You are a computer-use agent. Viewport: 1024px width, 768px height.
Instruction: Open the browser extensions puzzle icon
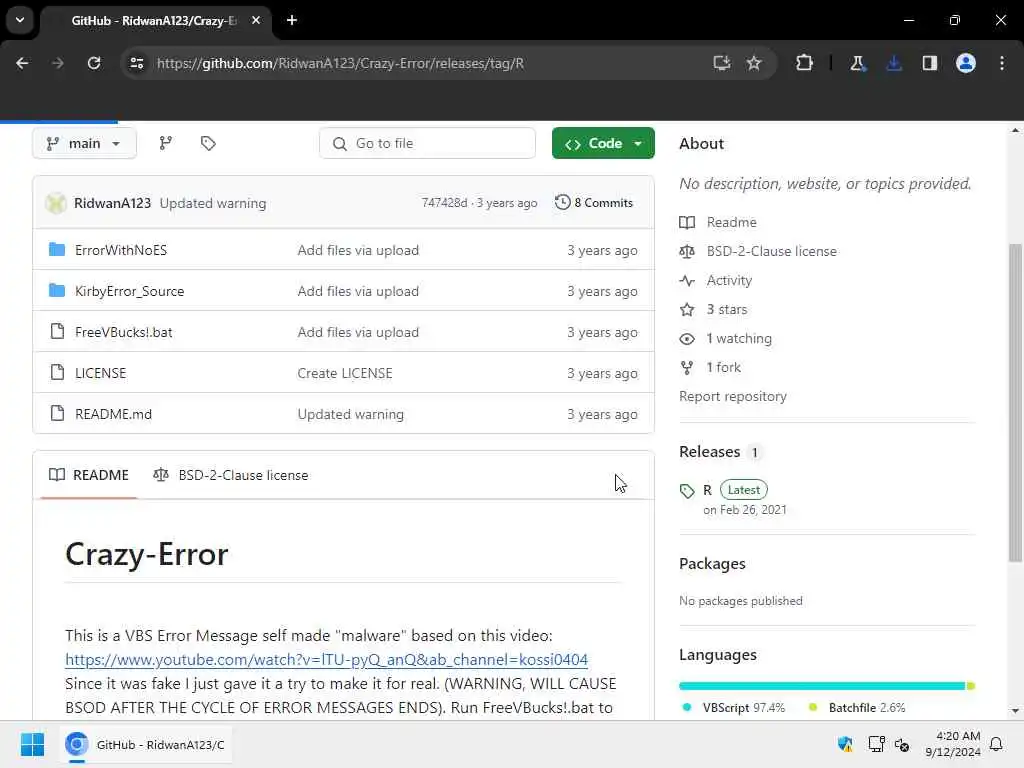[x=805, y=63]
